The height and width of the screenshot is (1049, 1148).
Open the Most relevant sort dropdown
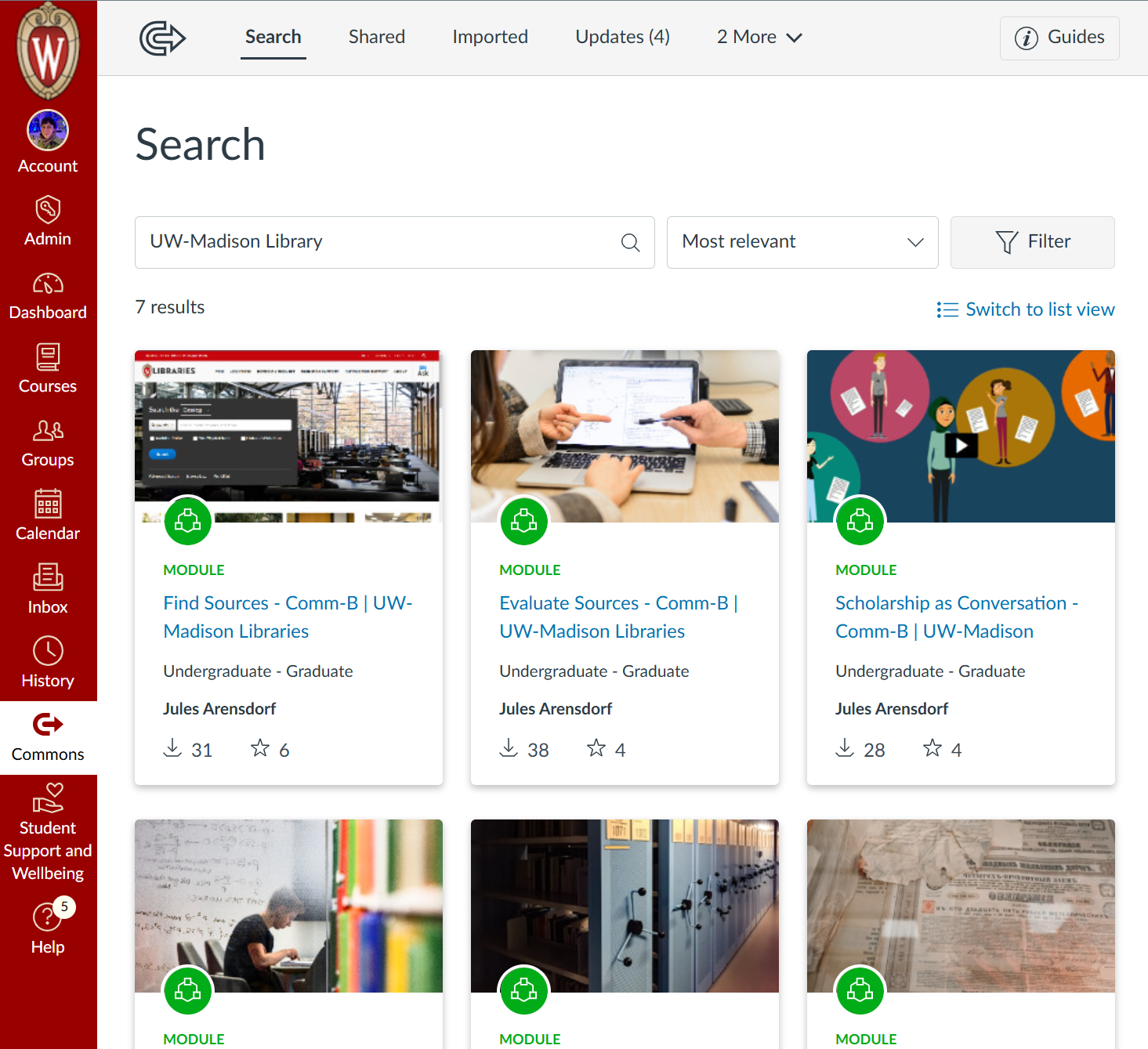tap(802, 242)
